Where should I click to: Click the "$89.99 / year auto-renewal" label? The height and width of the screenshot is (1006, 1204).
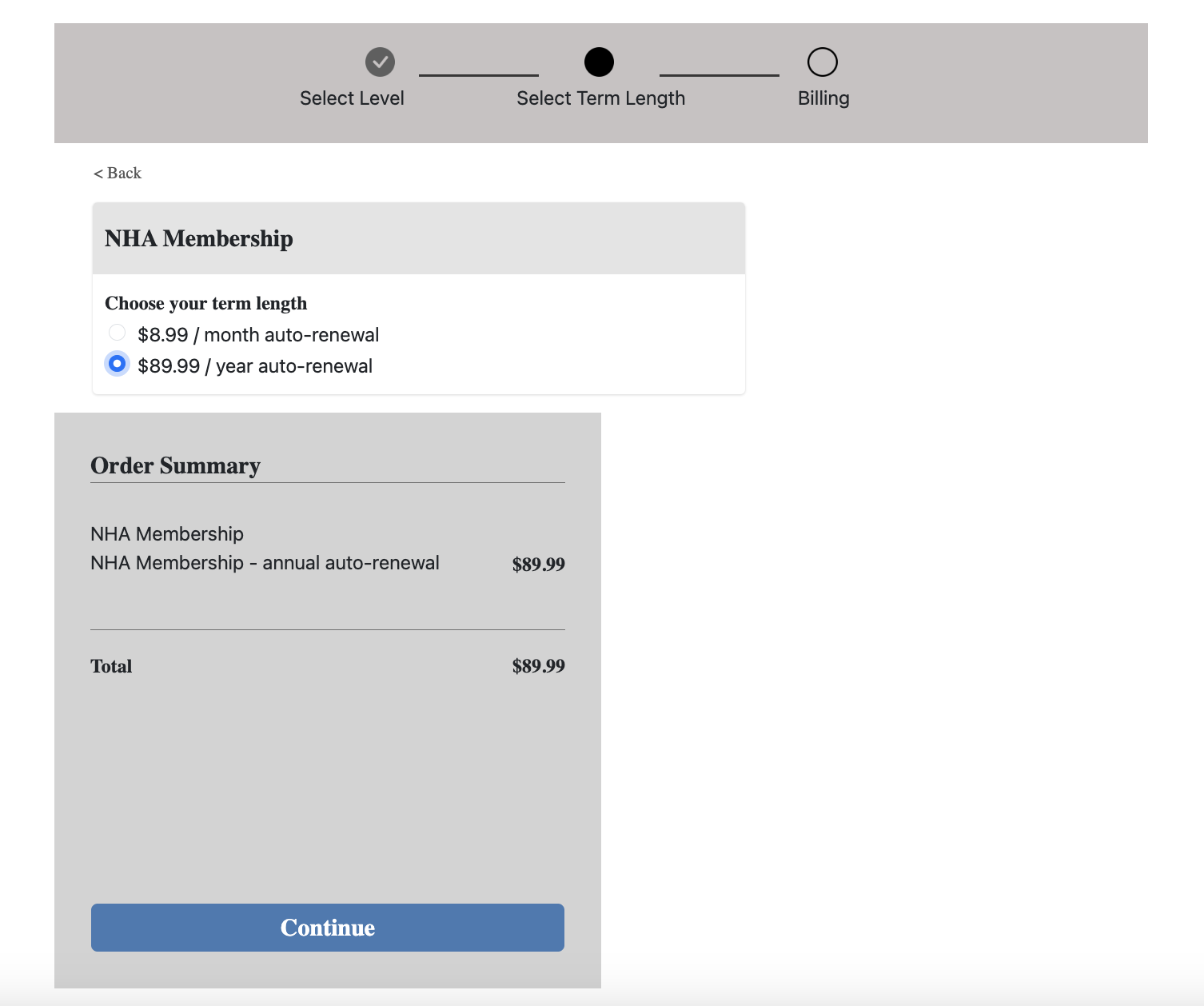254,366
